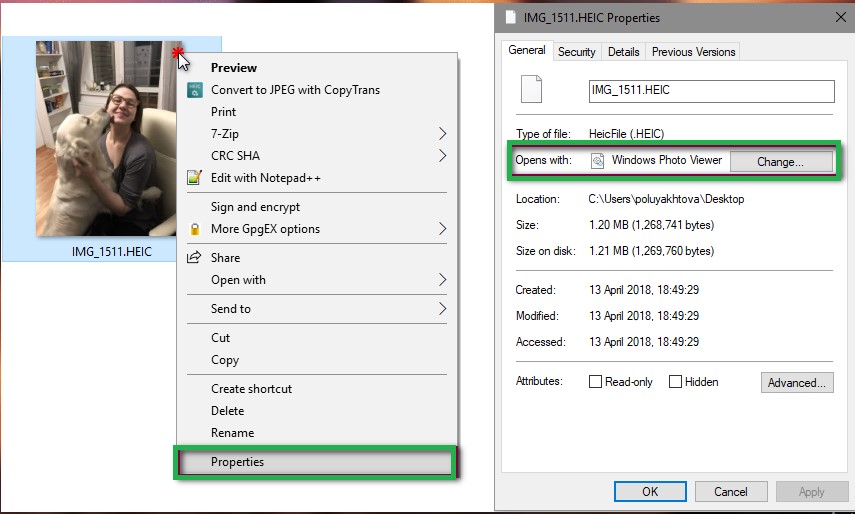The image size is (855, 514).
Task: Click the blank file icon beside filename field
Action: pos(531,91)
